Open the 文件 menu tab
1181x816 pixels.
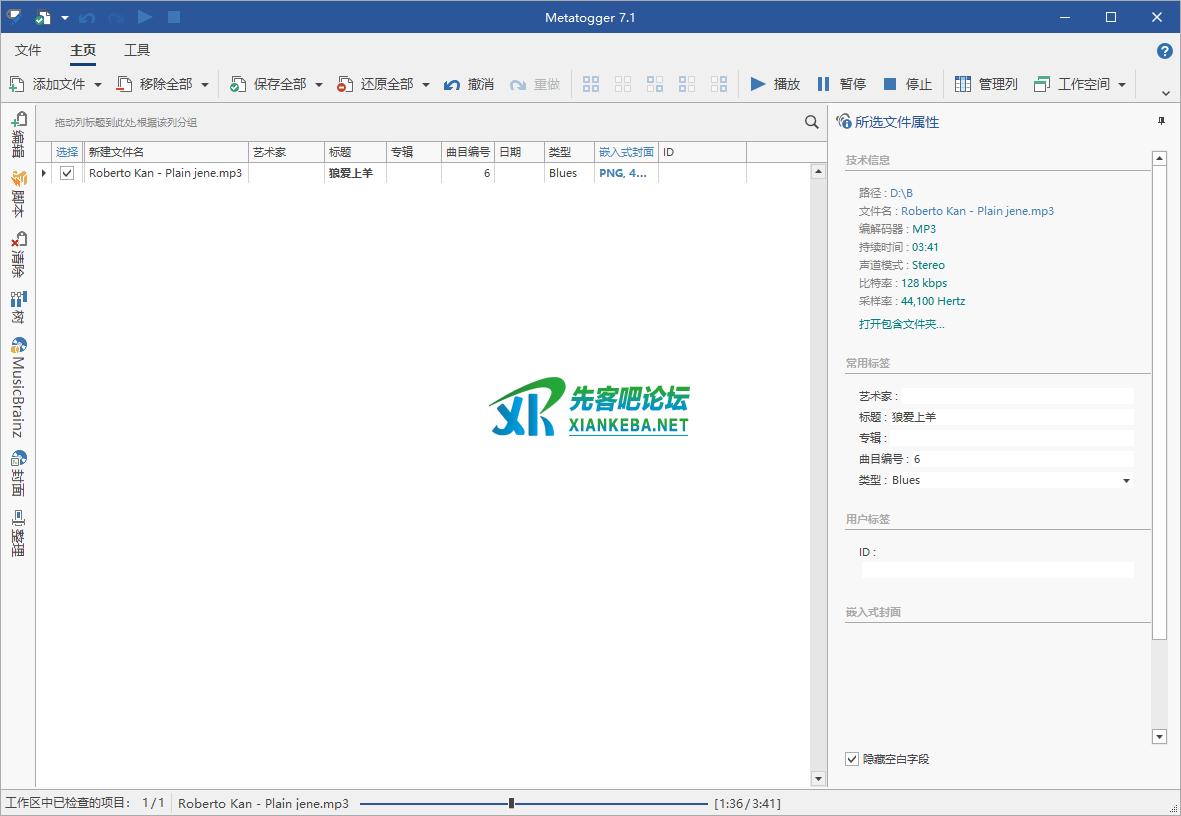[28, 50]
